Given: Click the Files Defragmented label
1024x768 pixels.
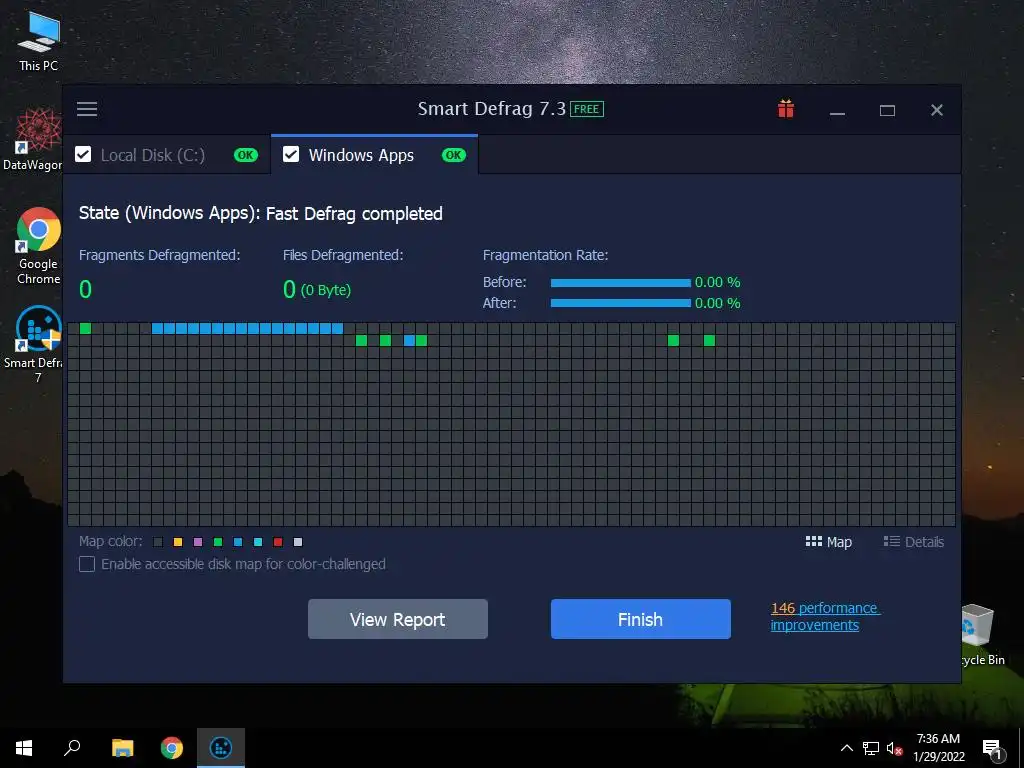Looking at the screenshot, I should [x=343, y=255].
